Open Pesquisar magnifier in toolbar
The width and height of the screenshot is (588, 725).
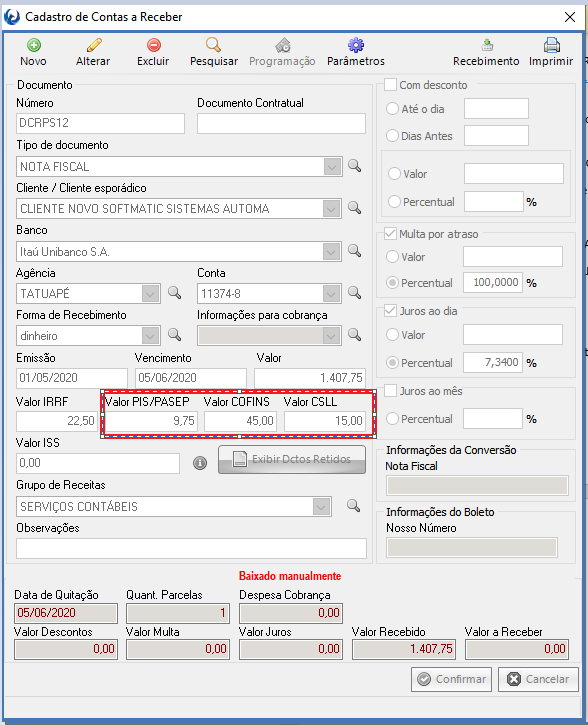213,45
